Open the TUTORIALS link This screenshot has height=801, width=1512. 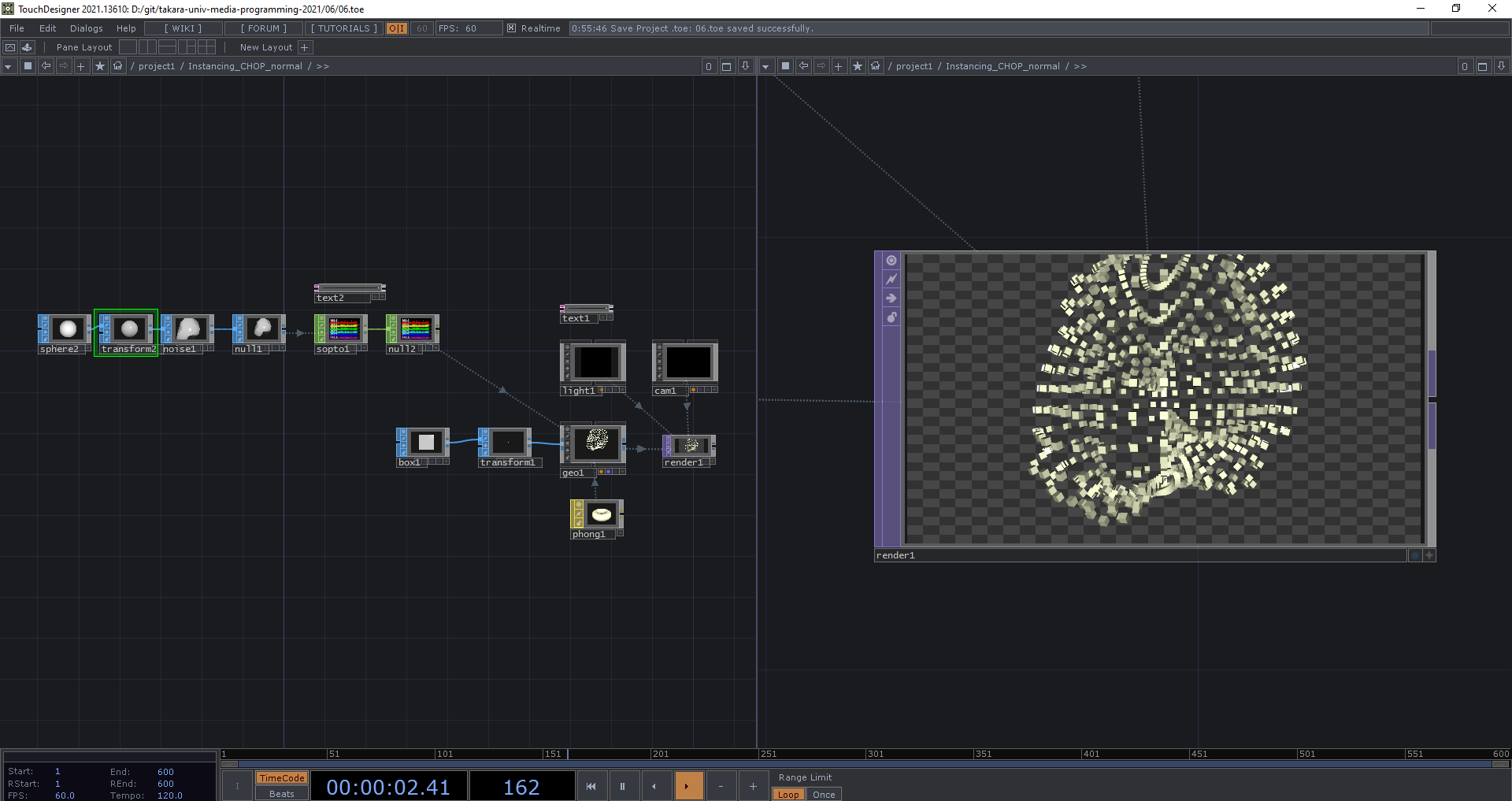coord(343,28)
